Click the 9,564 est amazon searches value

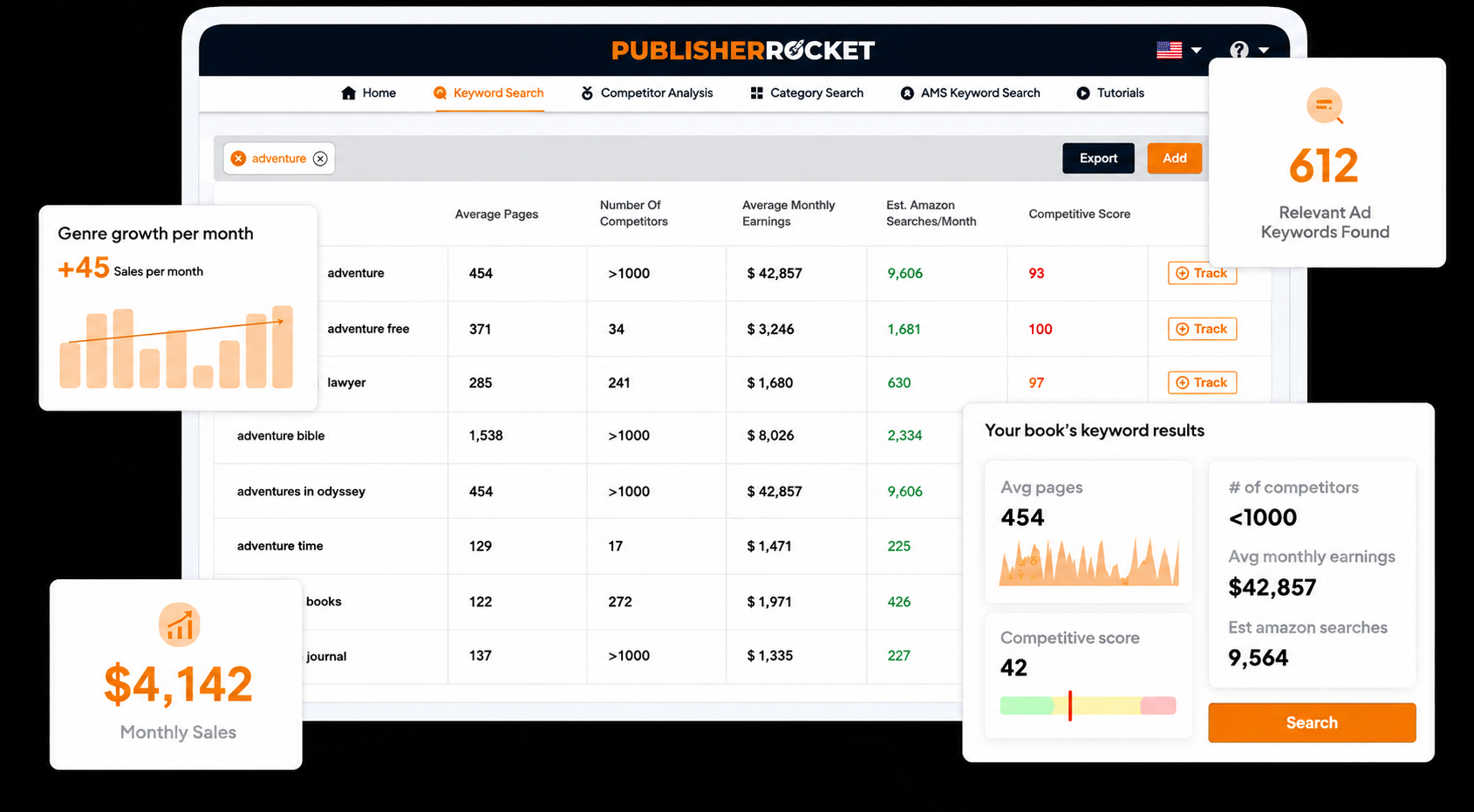[x=1258, y=658]
